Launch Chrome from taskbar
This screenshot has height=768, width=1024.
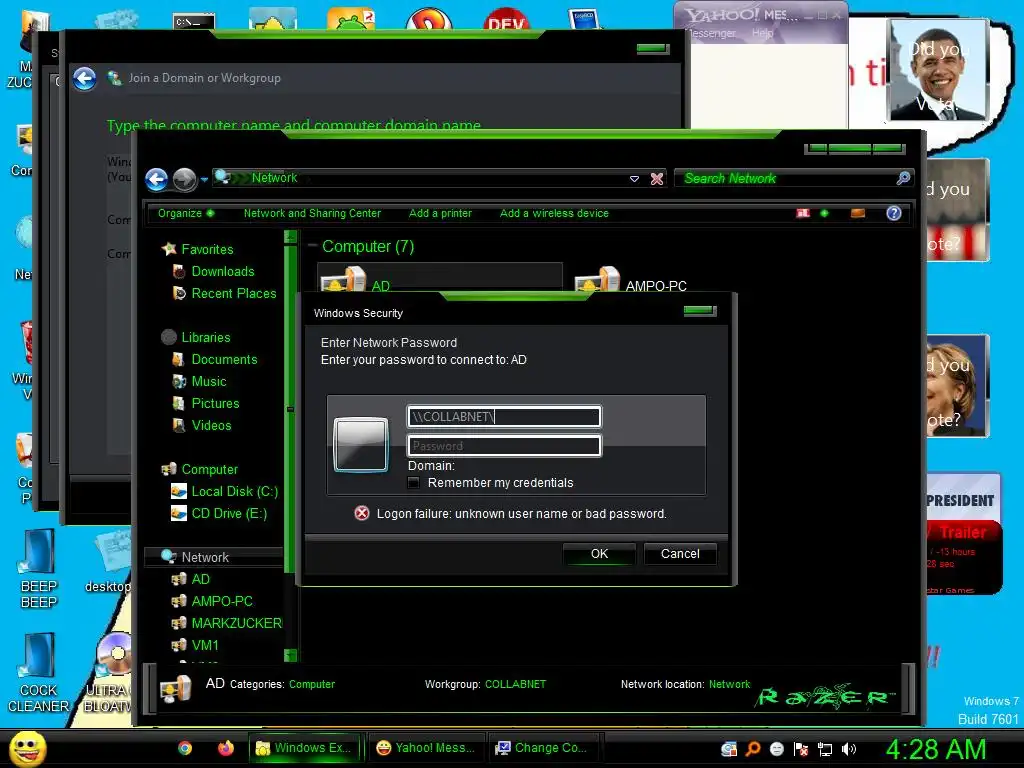(185, 748)
